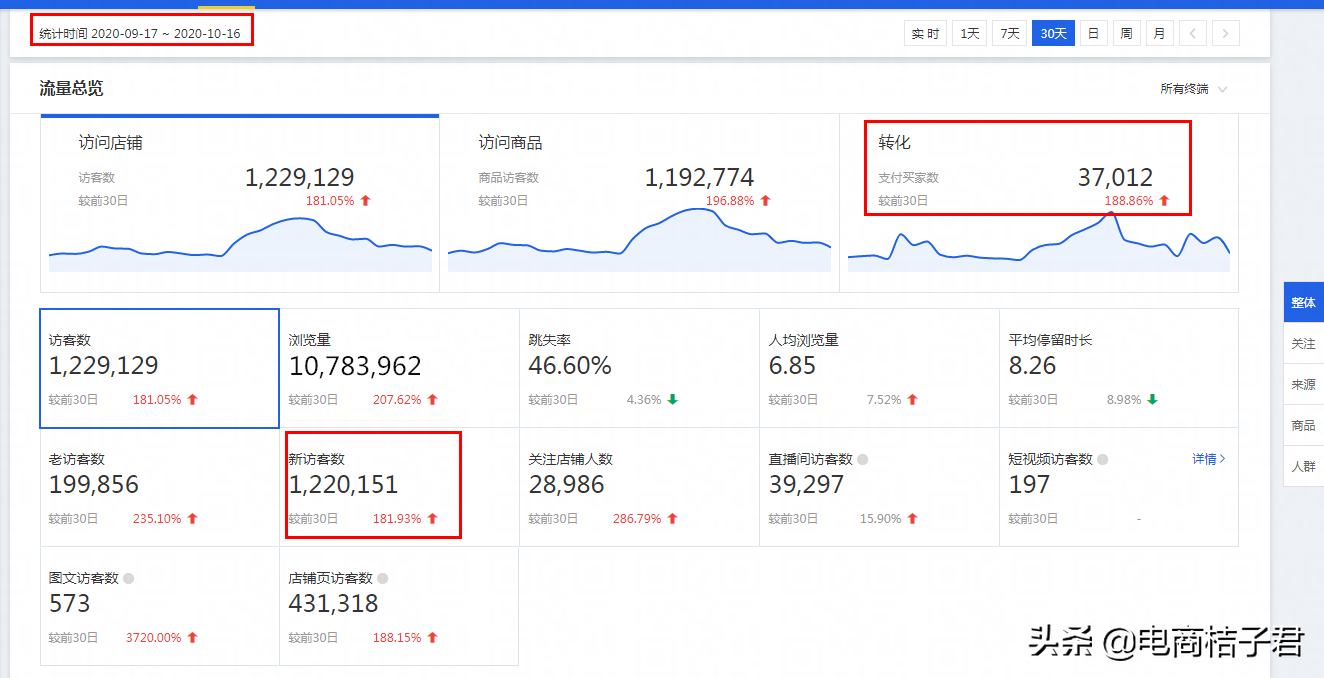The image size is (1324, 678).
Task: Switch granularity to 日
Action: click(x=1093, y=32)
